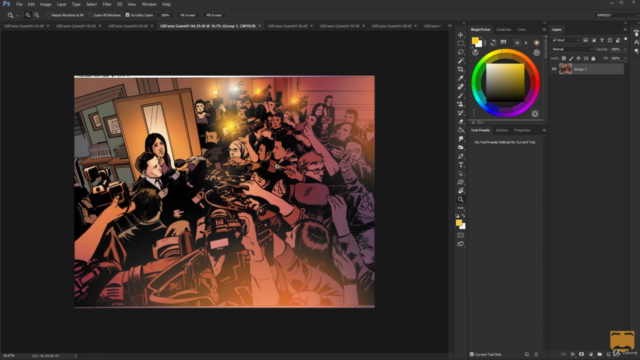Viewport: 640px width, 360px height.
Task: Toggle lock position
Action: point(578,58)
